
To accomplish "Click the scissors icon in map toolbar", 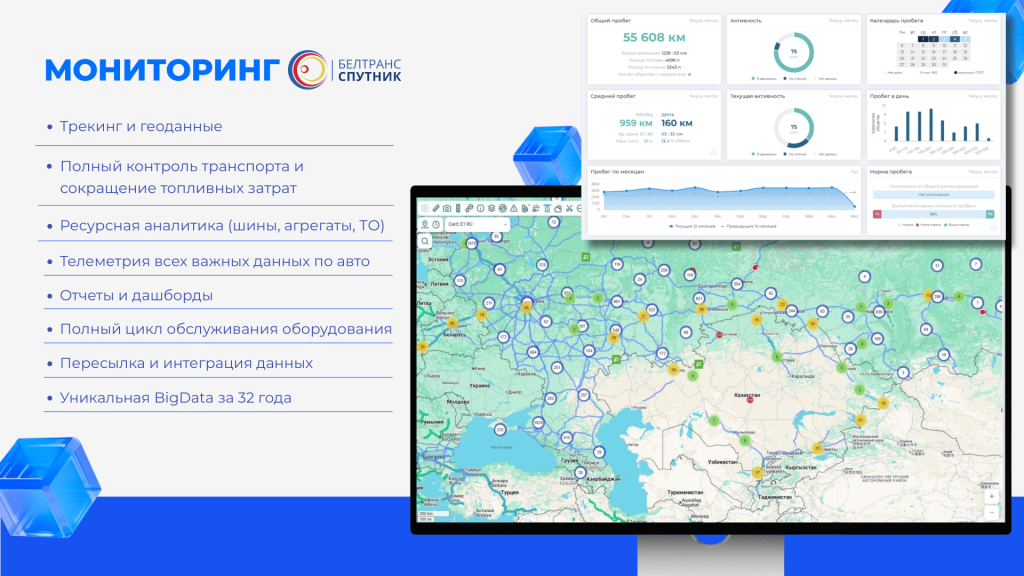I will (569, 208).
